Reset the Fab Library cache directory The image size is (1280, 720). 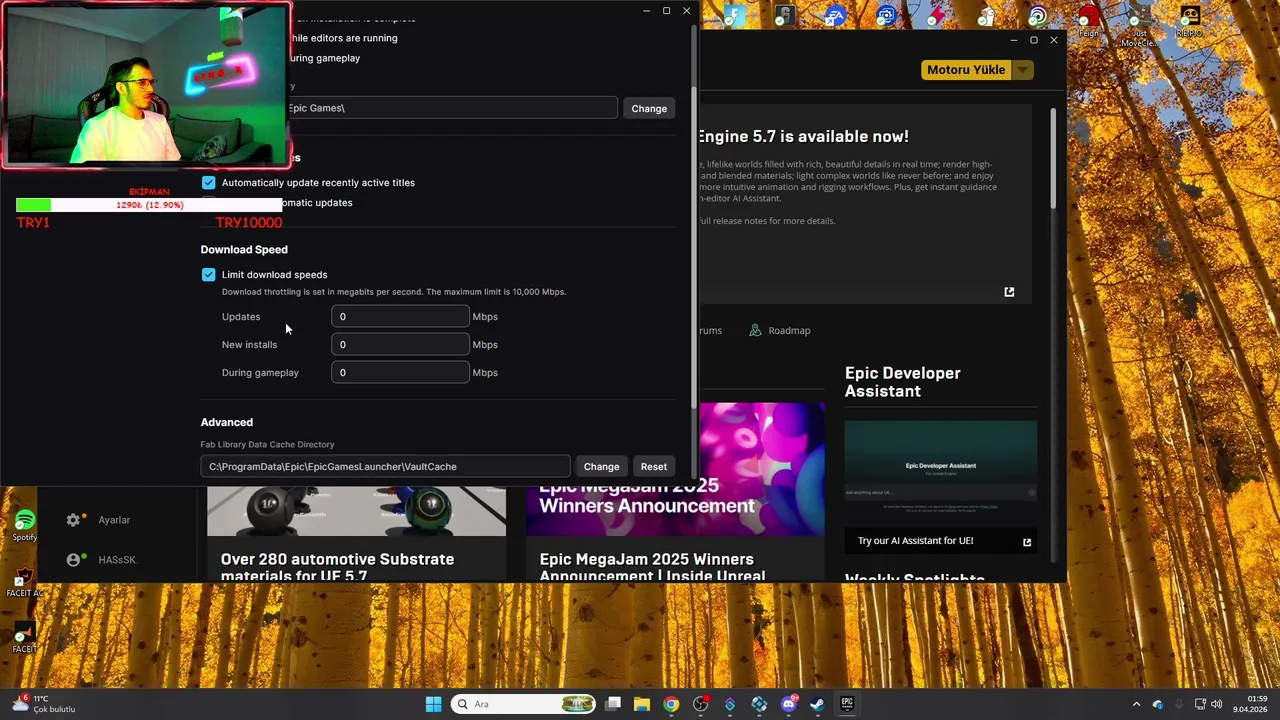[654, 467]
